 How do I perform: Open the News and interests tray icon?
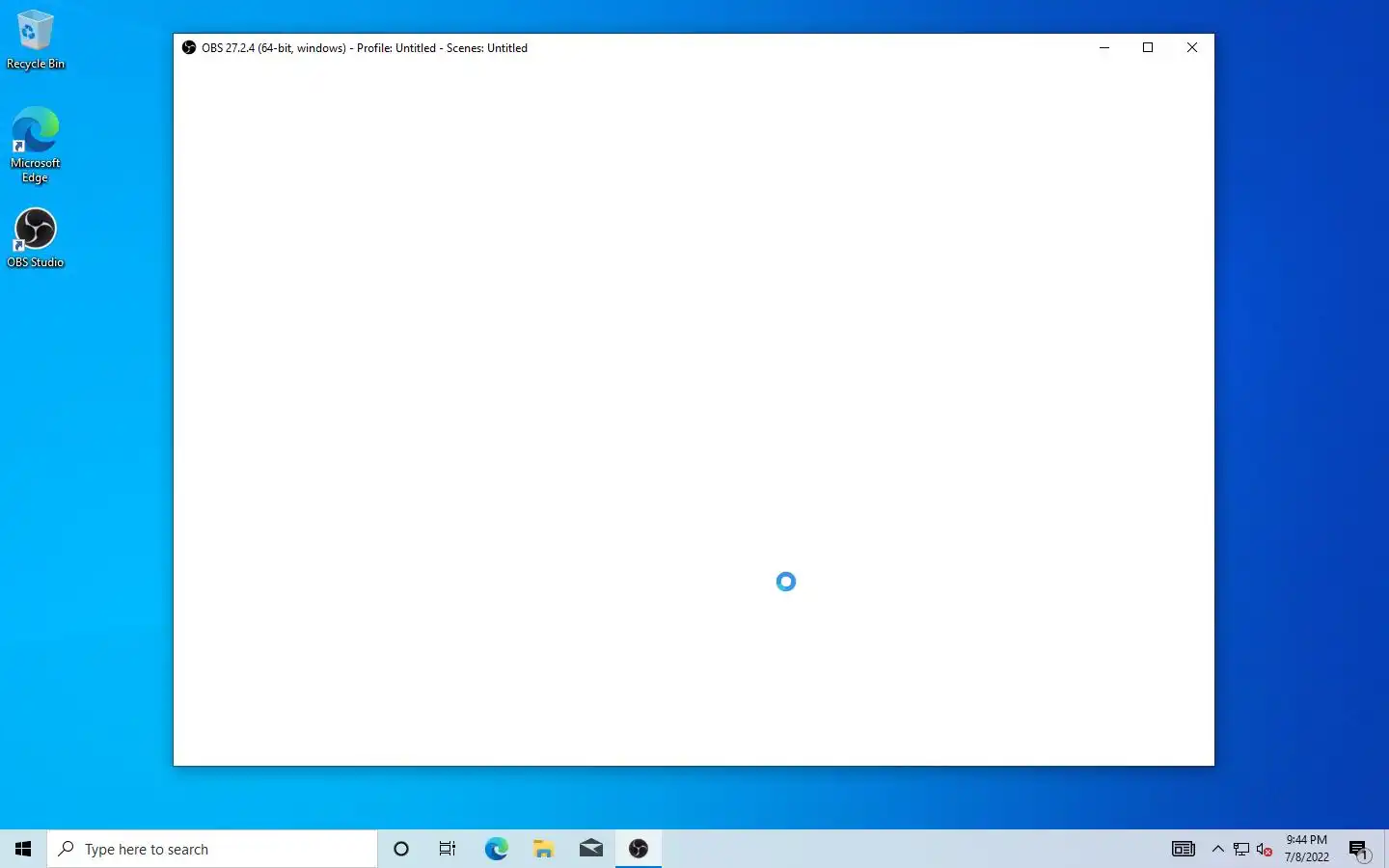pyautogui.click(x=1184, y=849)
